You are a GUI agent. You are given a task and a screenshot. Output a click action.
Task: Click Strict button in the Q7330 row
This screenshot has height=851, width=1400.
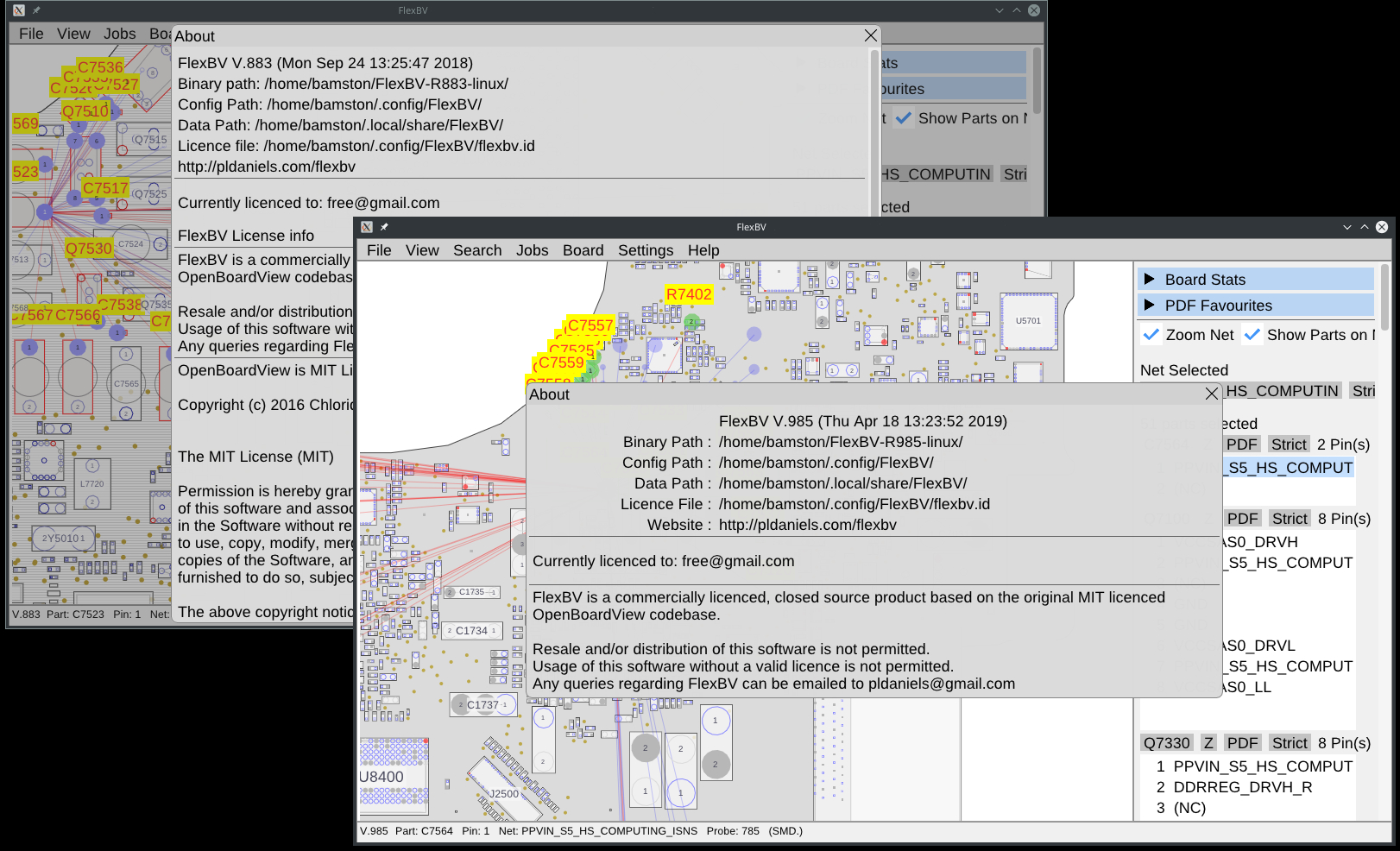click(1290, 743)
